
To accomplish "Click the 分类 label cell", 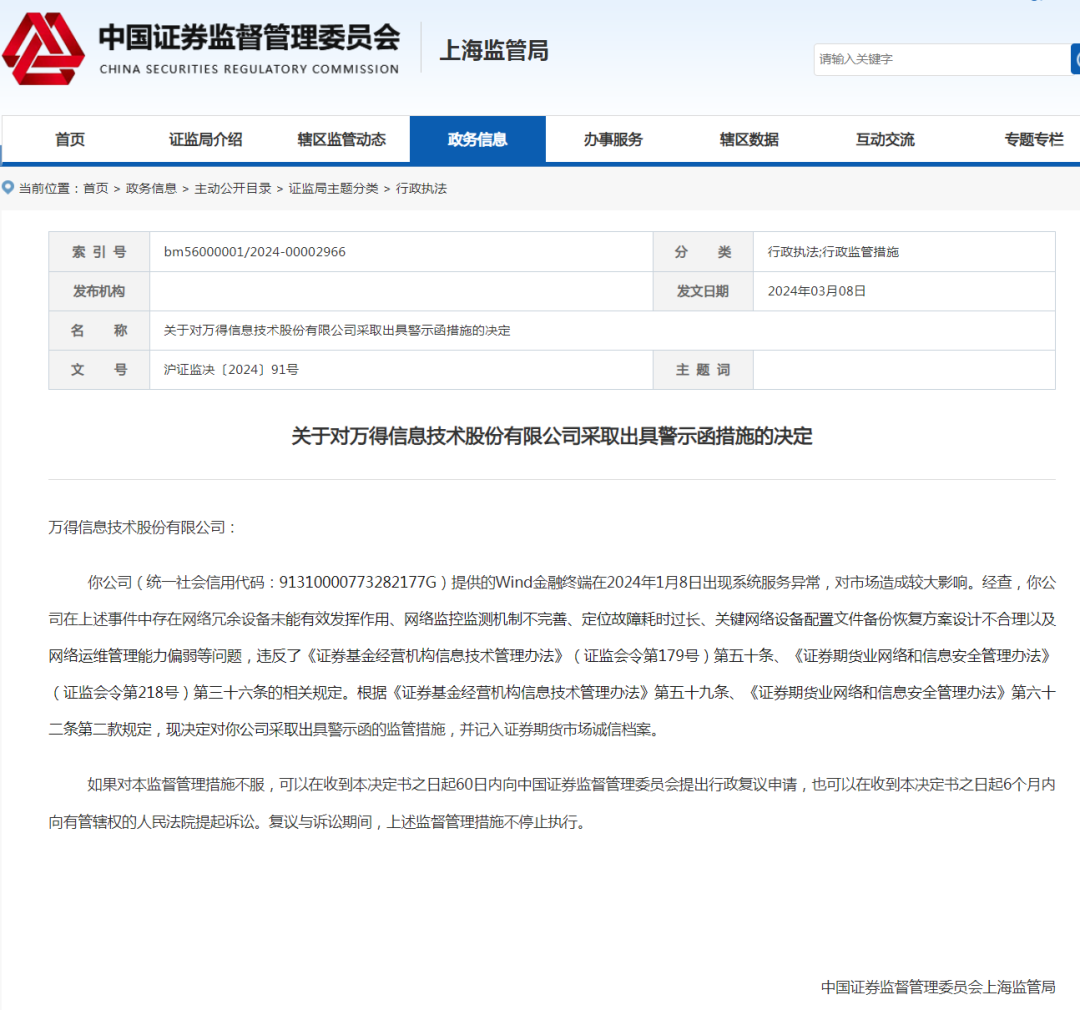I will click(x=703, y=252).
